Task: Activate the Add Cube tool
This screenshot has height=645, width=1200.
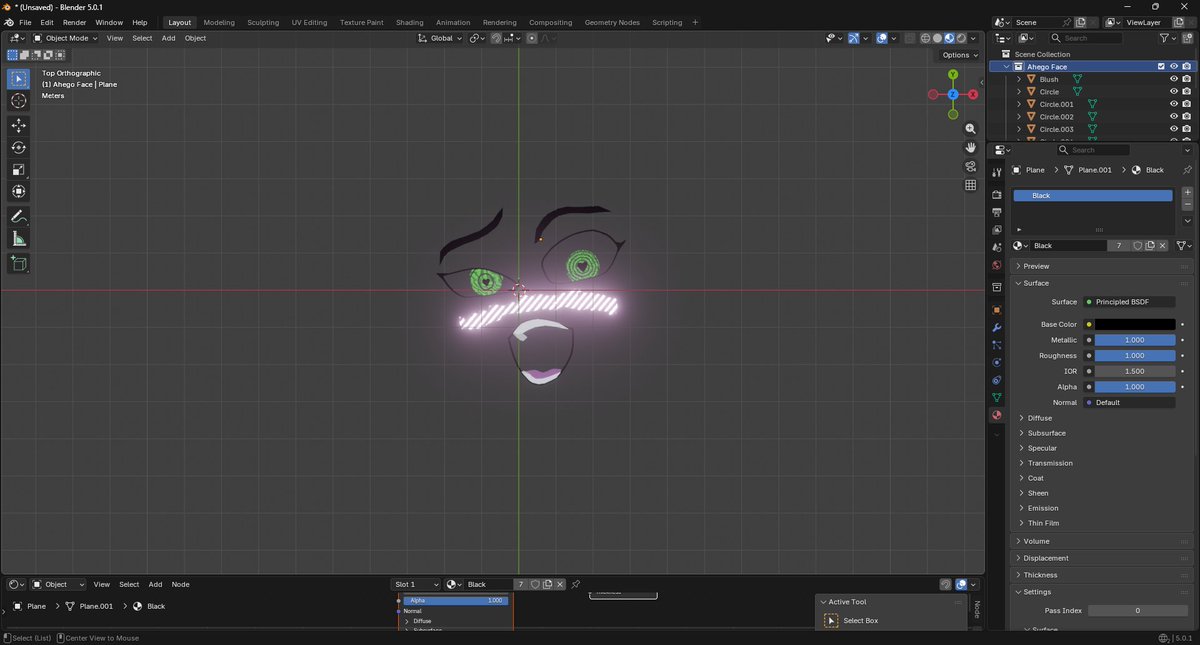Action: coord(19,263)
